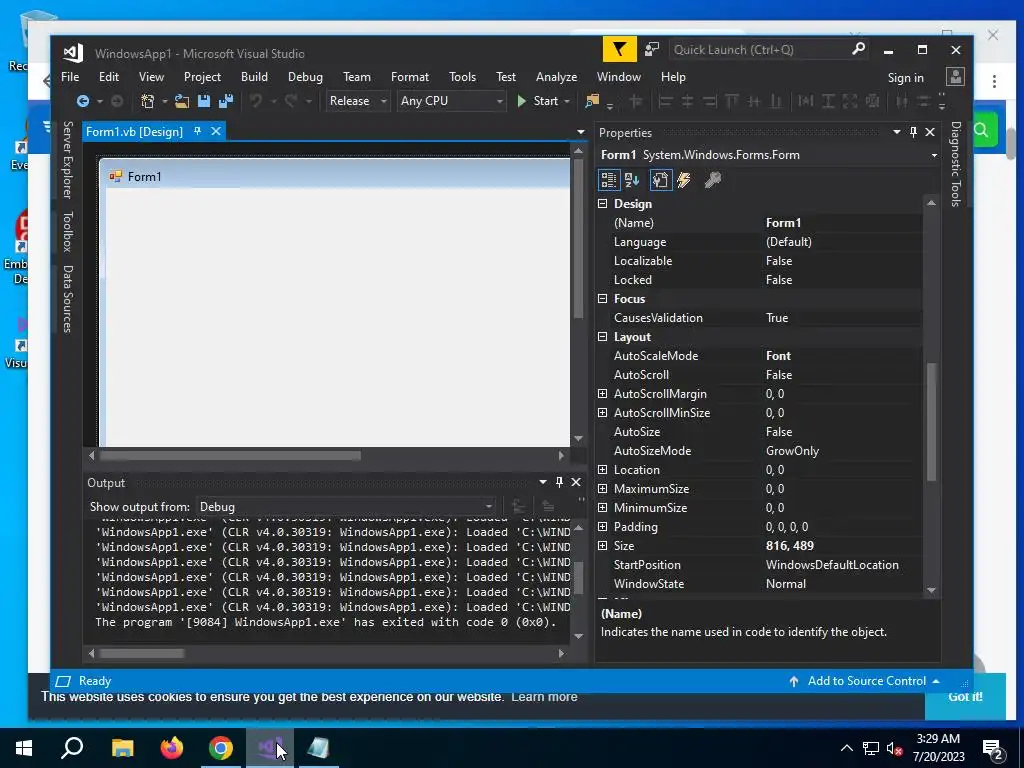The image size is (1024, 768).
Task: Collapse the Focus category in Properties
Action: pyautogui.click(x=602, y=298)
